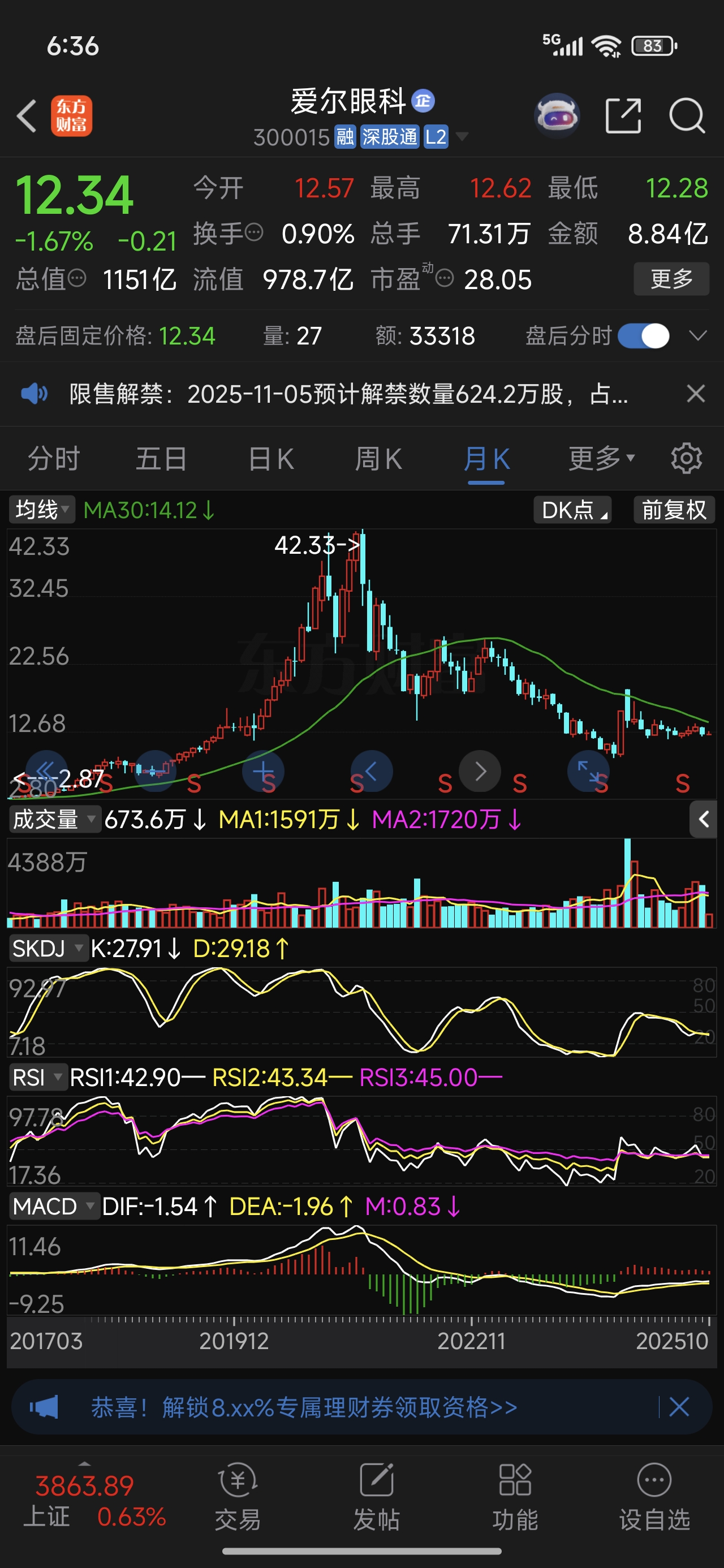724x1568 pixels.
Task: Select the 月K tab
Action: click(486, 459)
